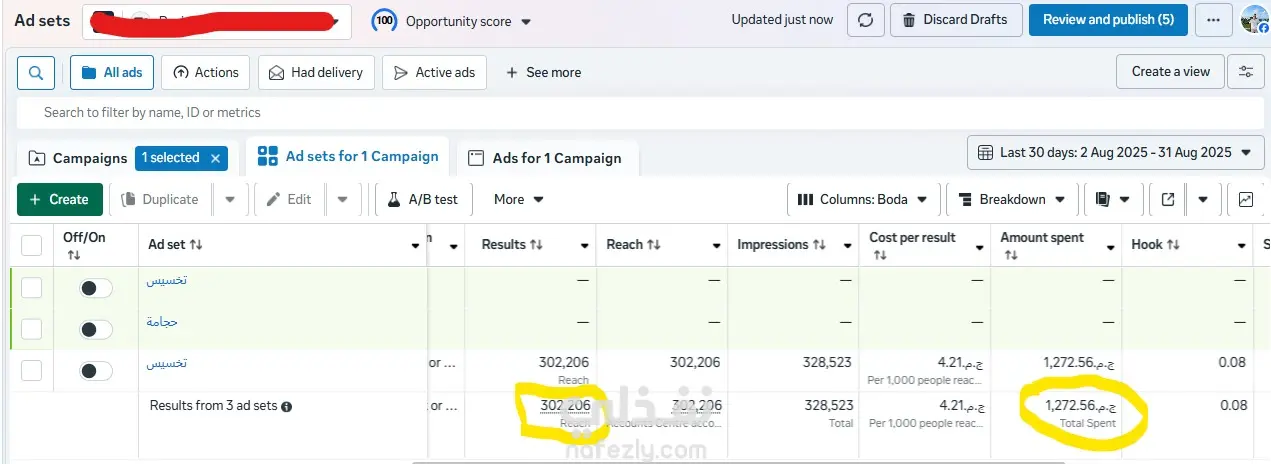Click the view settings sliders icon
Screen dimensions: 1271x464
point(1245,72)
